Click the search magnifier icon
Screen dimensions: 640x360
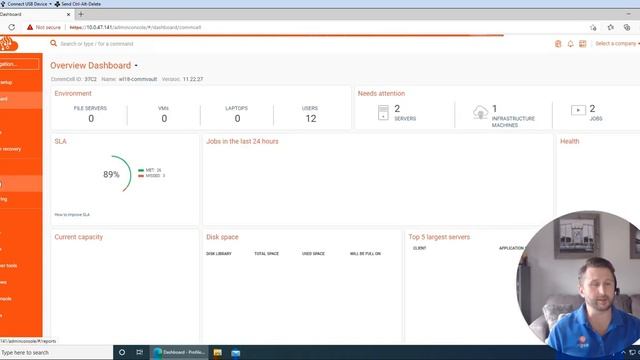coord(53,43)
